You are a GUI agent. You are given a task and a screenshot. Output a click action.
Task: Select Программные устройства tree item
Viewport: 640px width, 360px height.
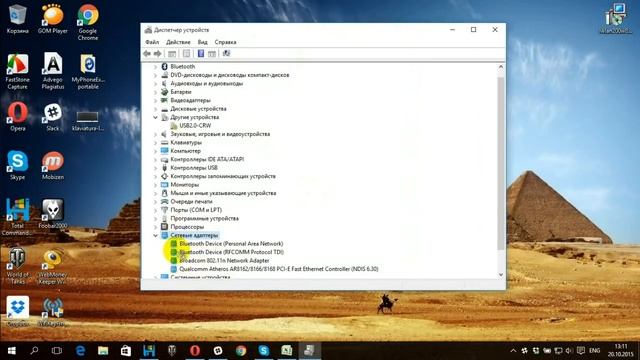click(204, 218)
